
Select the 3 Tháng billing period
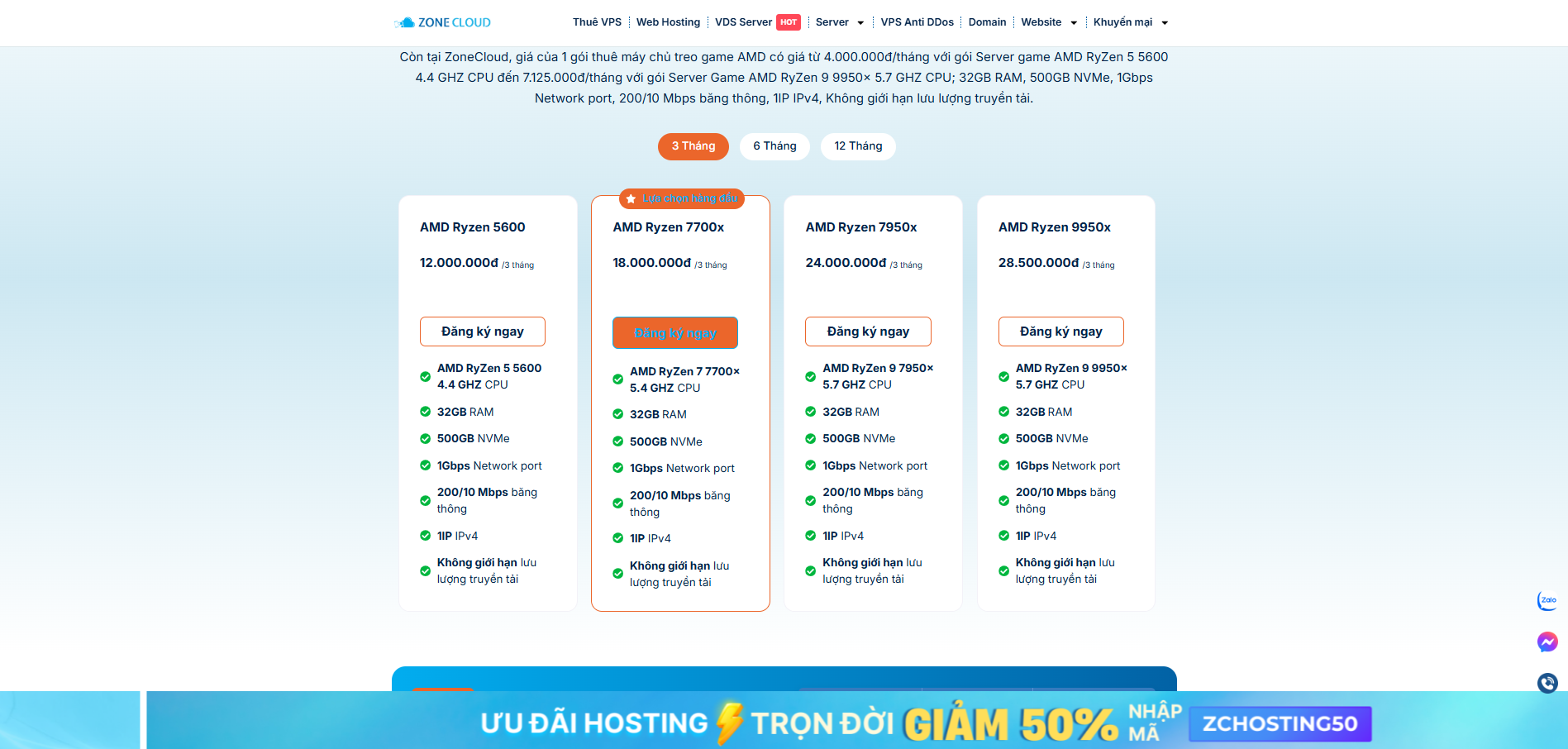click(x=693, y=146)
